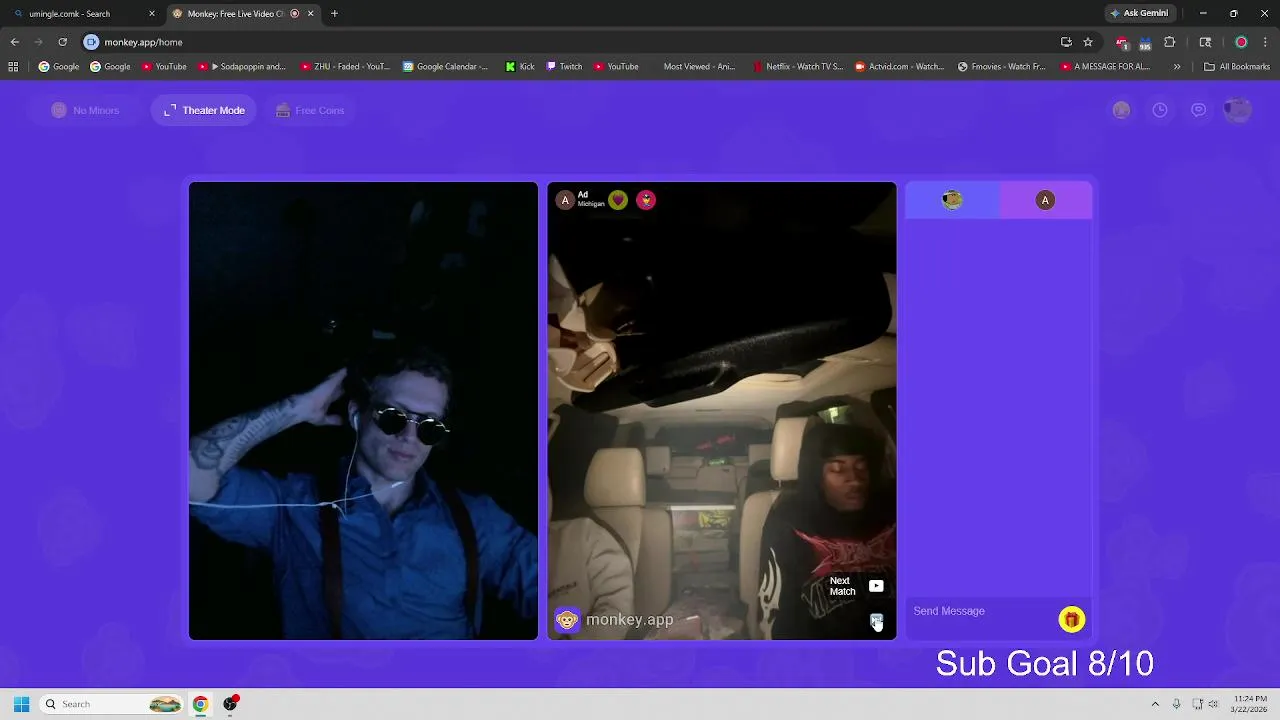Open the Kick bookmark

pos(520,67)
